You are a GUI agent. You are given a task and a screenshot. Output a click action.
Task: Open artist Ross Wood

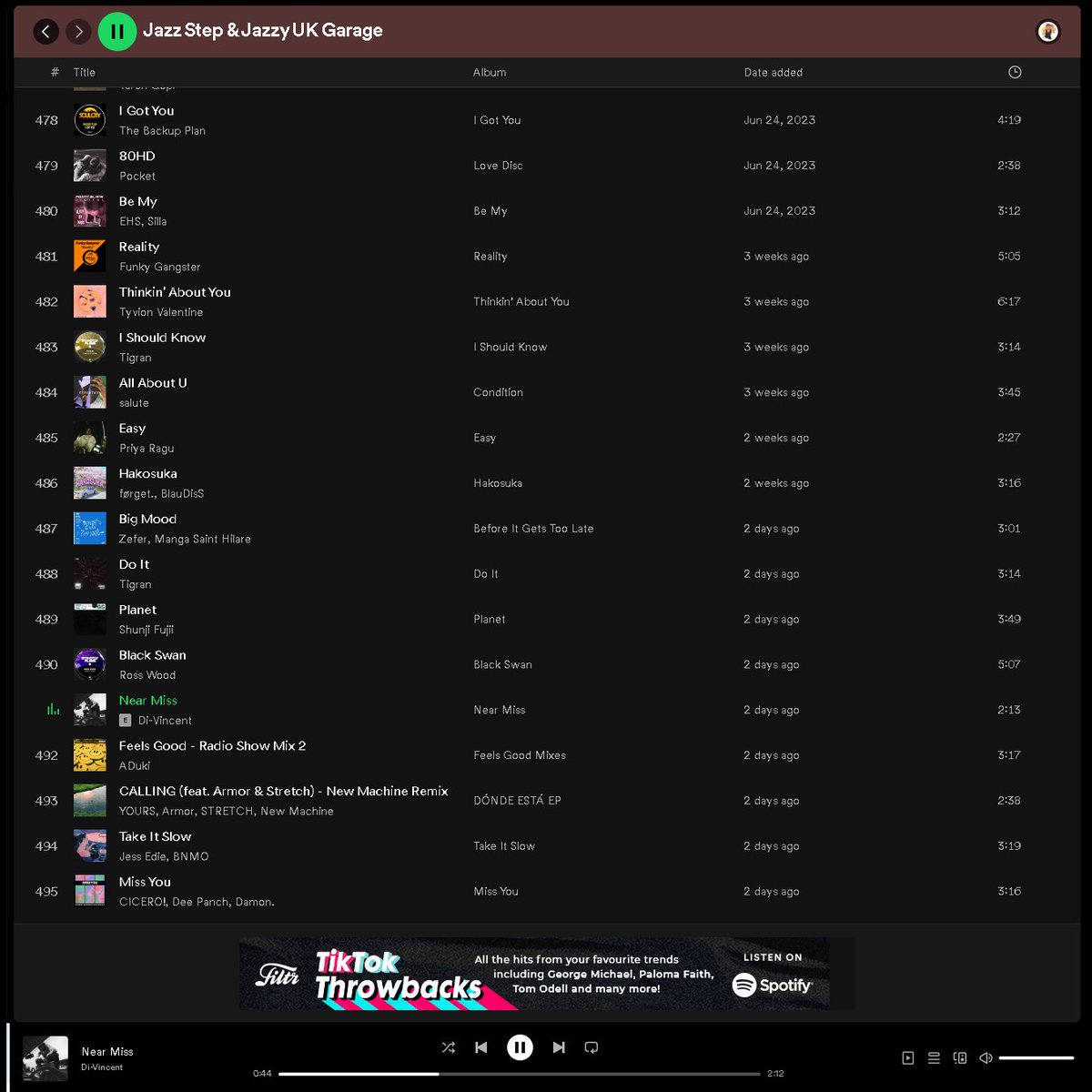[147, 675]
